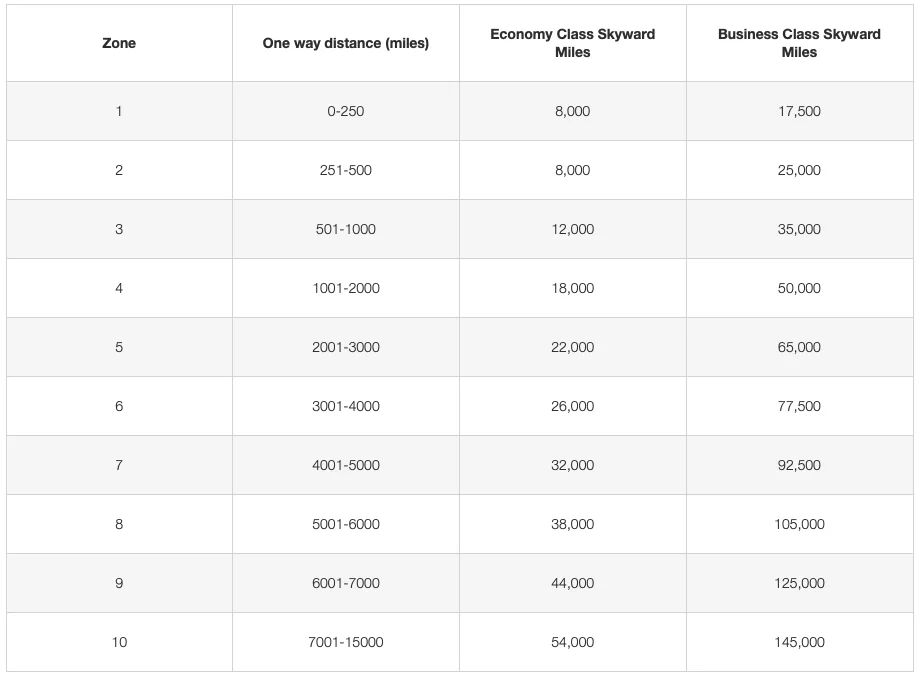Select the 3001-4000 distance range
923x681 pixels.
345,406
